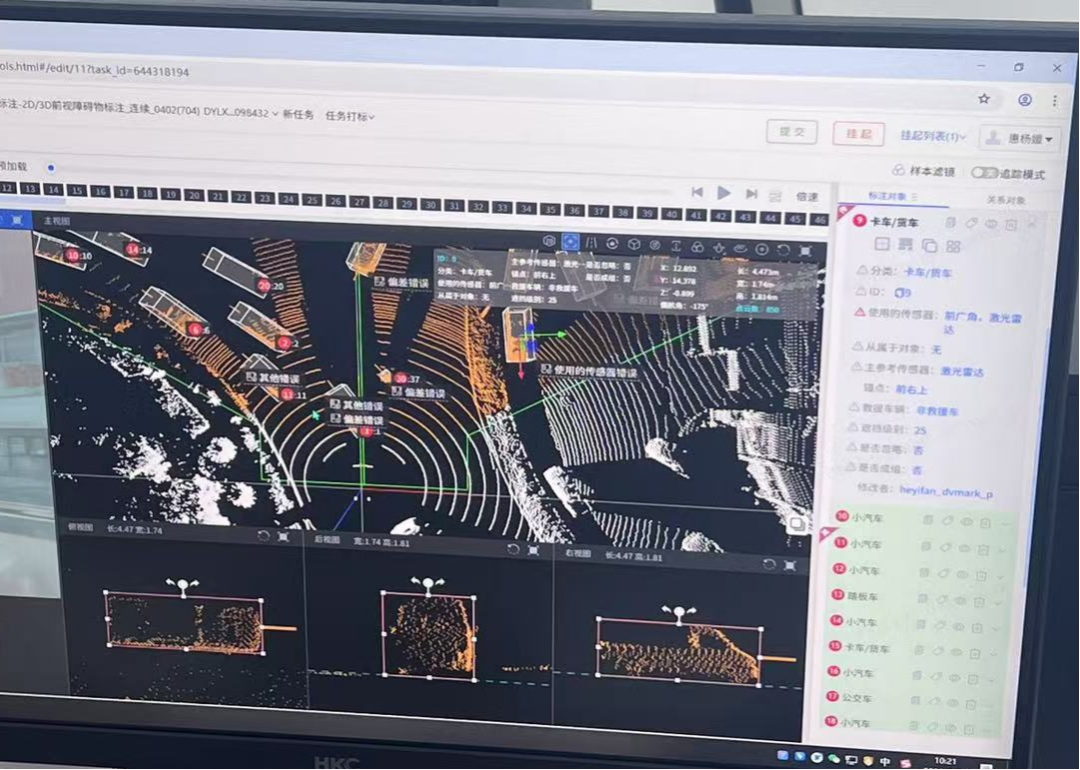Screen dimensions: 1080x770
Task: Click the 锚点 value 前右上
Action: 911,389
